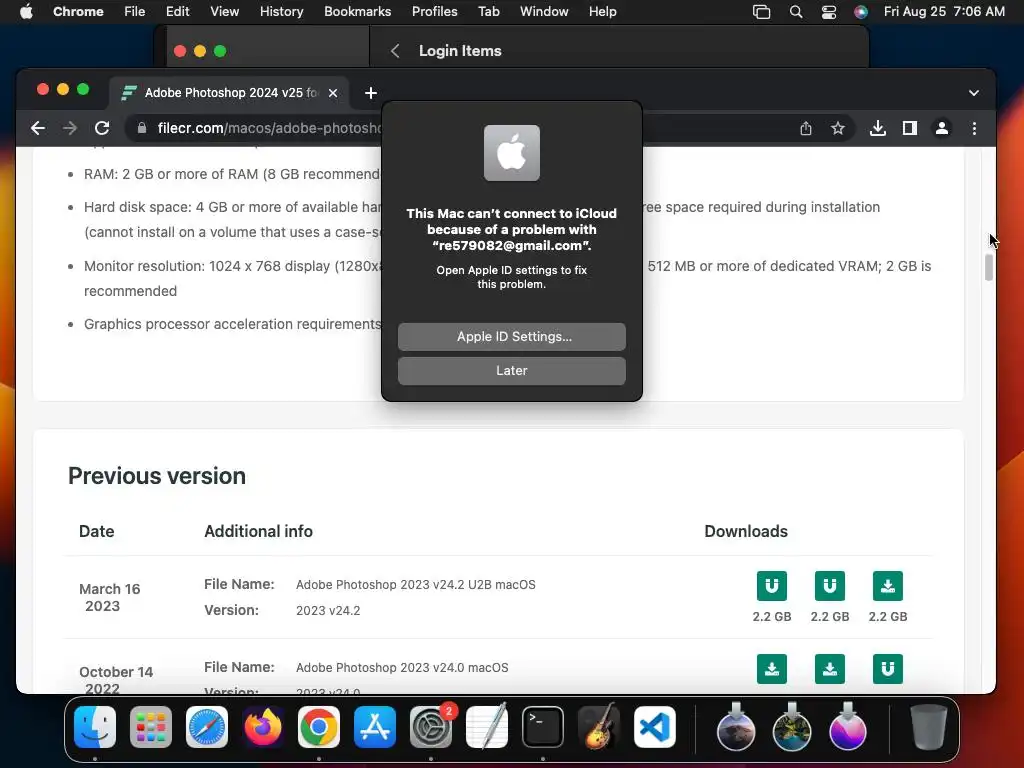This screenshot has width=1024, height=768.
Task: Open Control Center in menu bar
Action: pyautogui.click(x=829, y=11)
